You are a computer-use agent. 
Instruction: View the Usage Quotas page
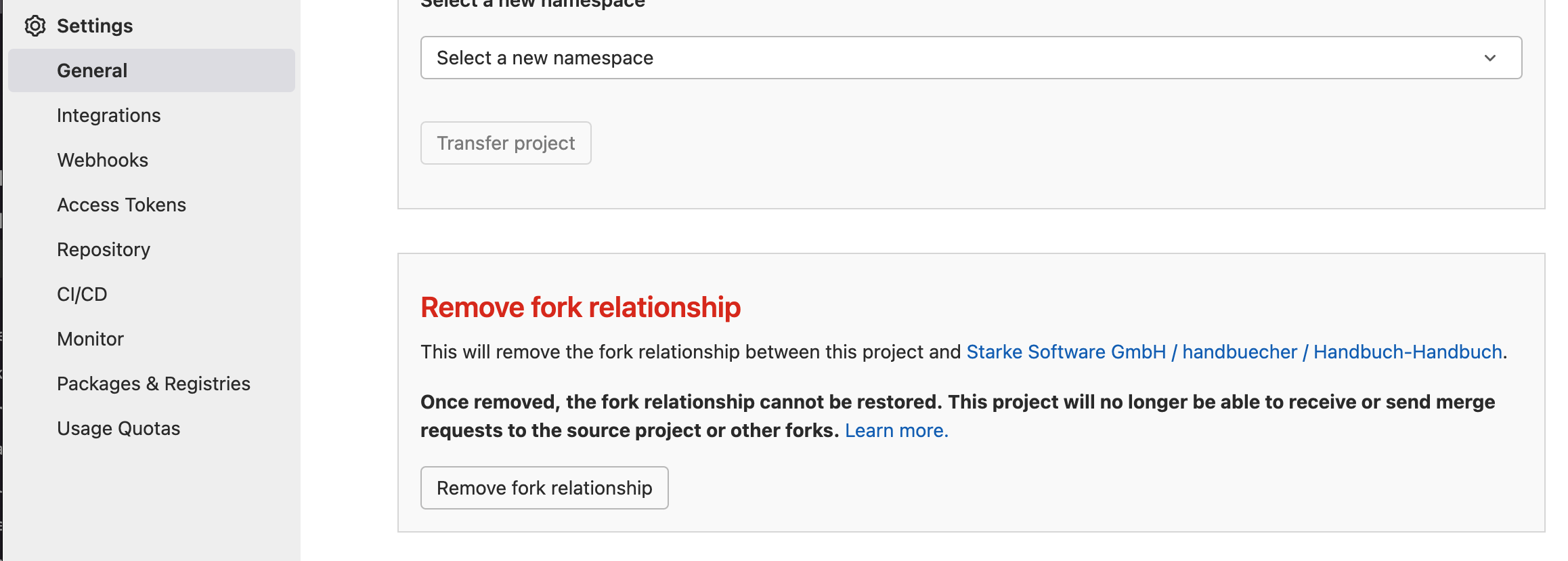pos(118,428)
